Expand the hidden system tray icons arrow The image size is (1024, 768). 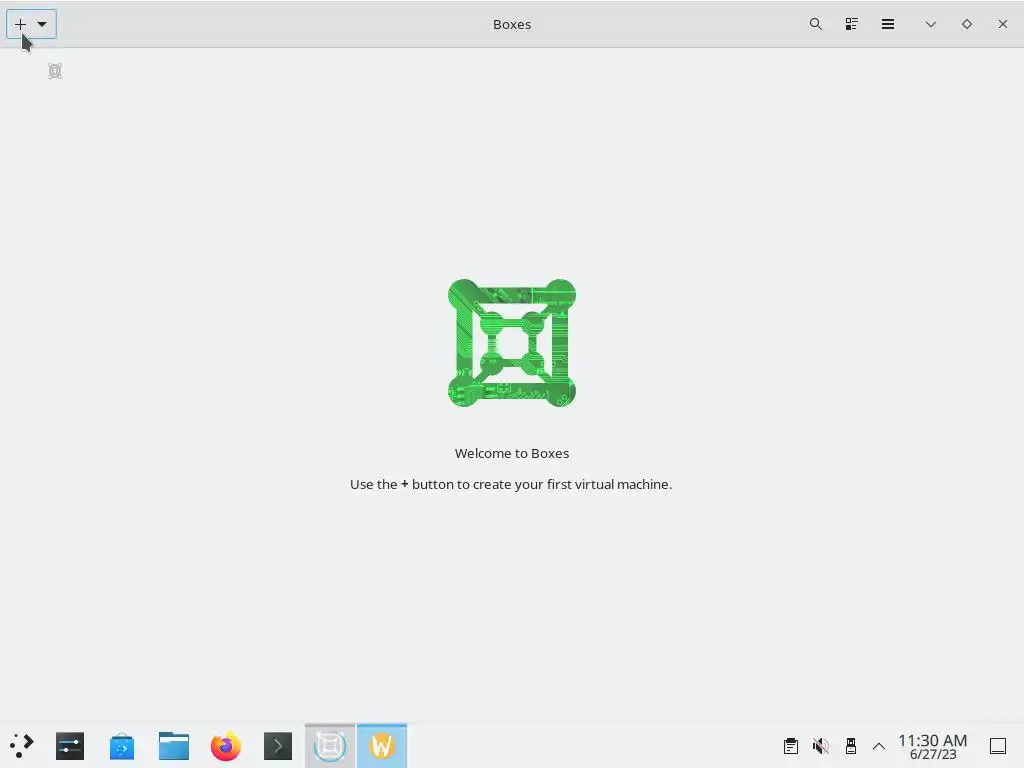tap(879, 746)
